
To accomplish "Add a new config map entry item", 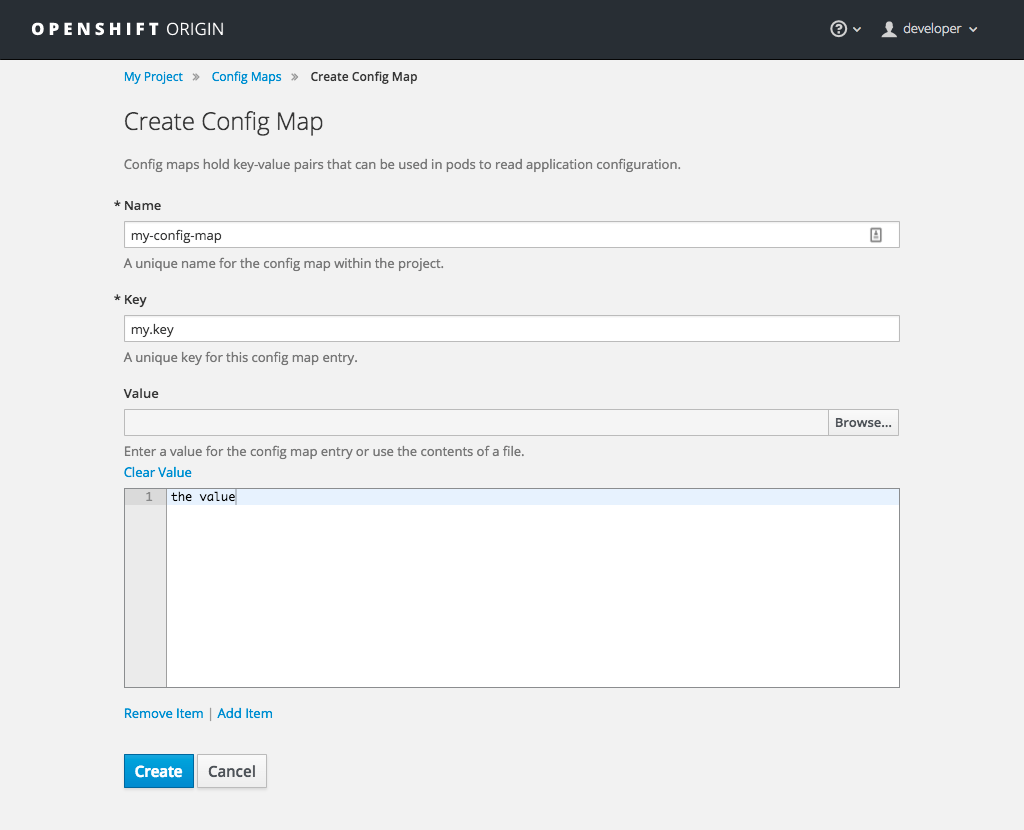I will [x=244, y=713].
